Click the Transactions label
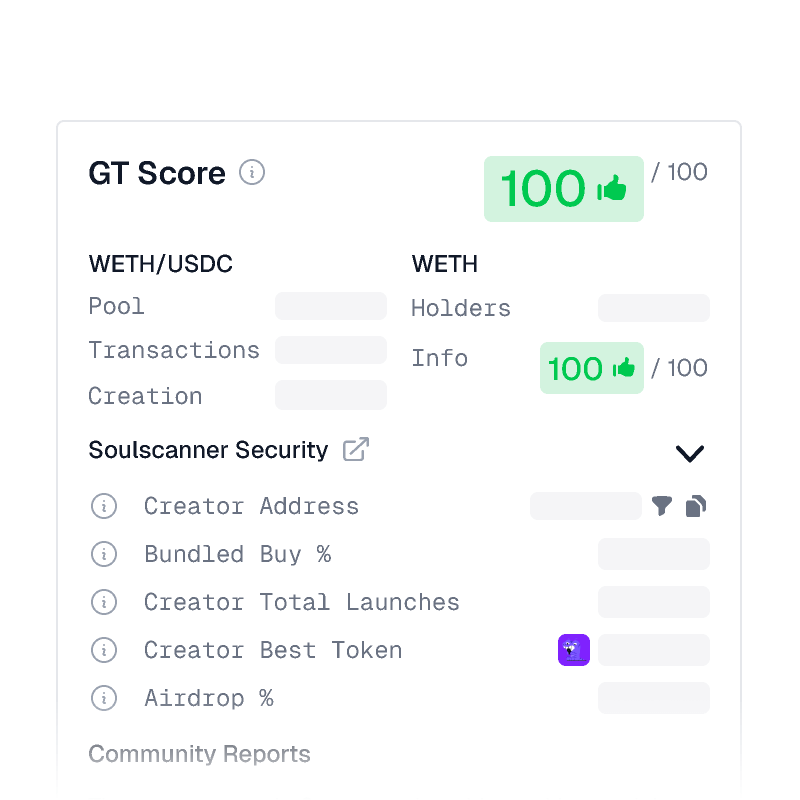Image resolution: width=800 pixels, height=800 pixels. (x=174, y=351)
